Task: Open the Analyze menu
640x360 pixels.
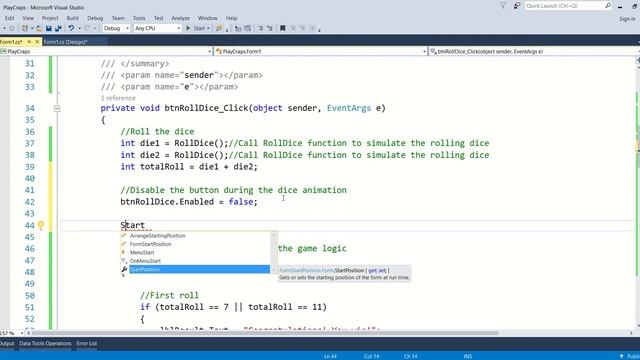Action: pos(180,18)
